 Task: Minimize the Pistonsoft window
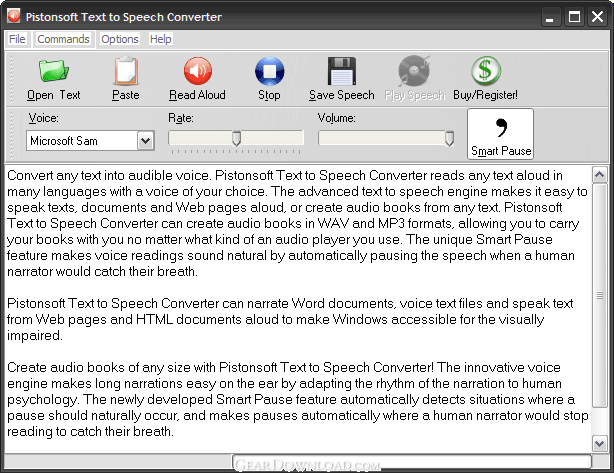tap(551, 17)
